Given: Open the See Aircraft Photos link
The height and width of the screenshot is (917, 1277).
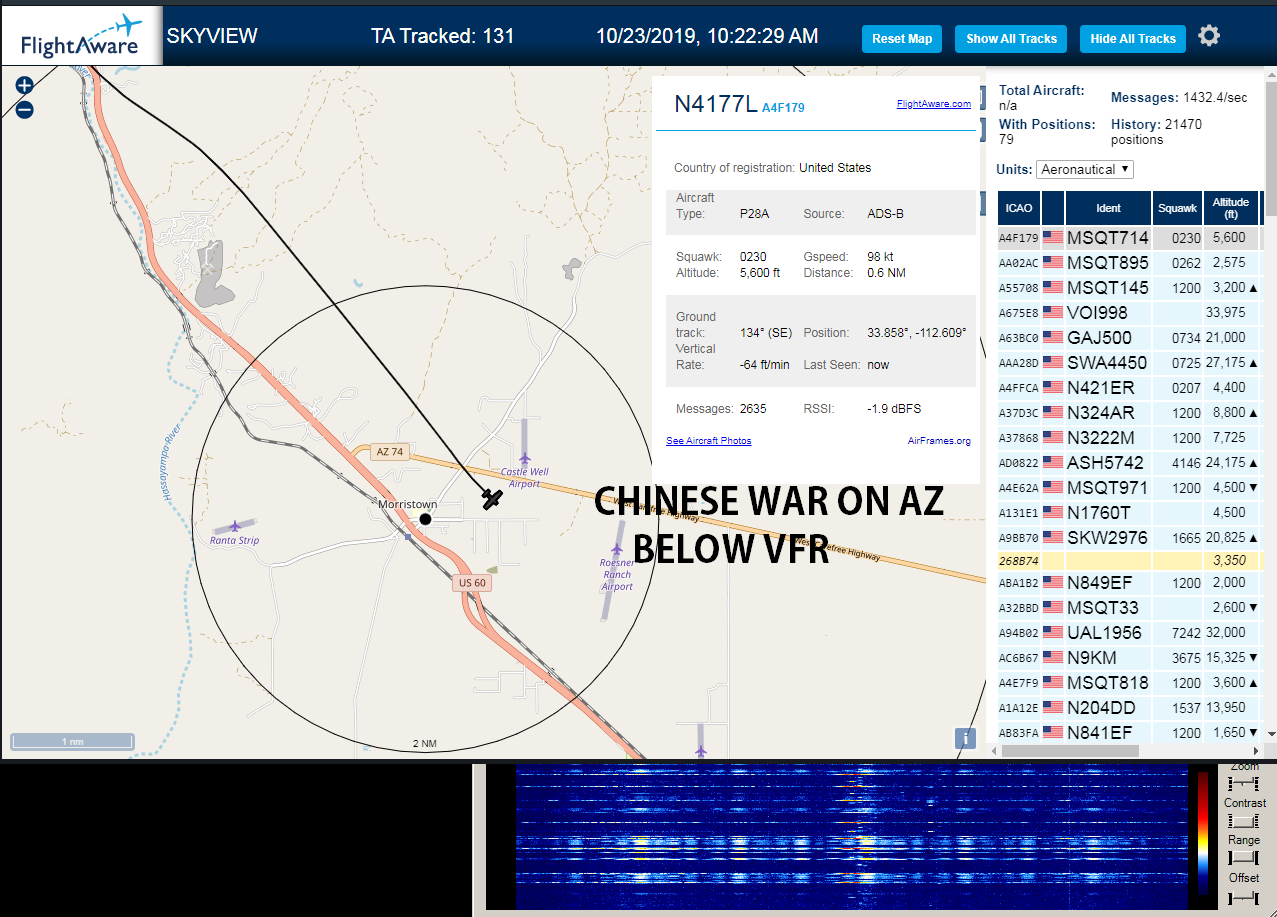Looking at the screenshot, I should pos(709,441).
